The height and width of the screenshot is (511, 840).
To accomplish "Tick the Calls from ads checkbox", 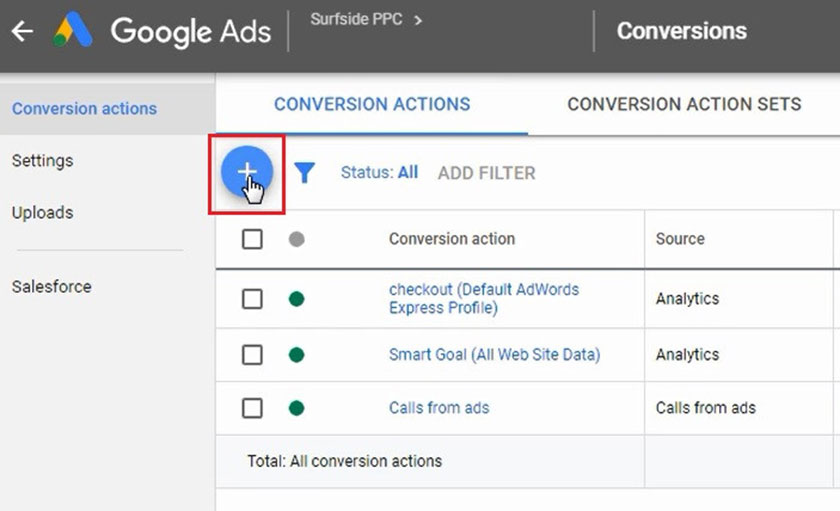I will (252, 408).
